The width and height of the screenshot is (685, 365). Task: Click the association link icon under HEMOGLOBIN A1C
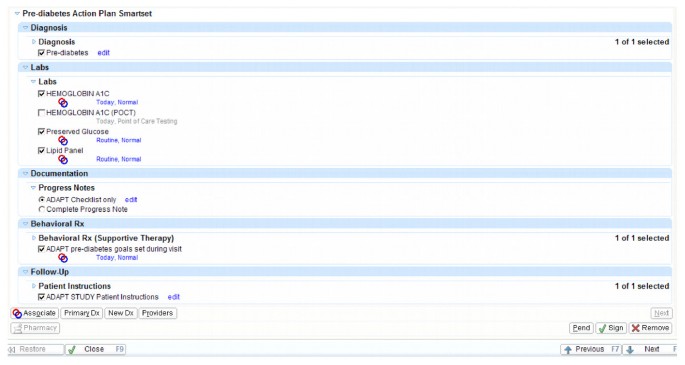[63, 103]
